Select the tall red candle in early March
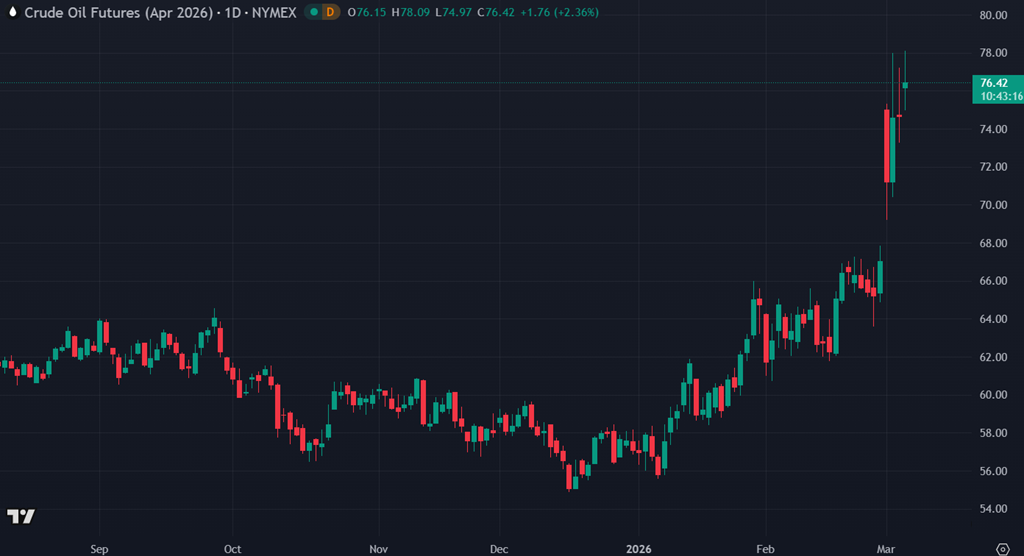 886,146
